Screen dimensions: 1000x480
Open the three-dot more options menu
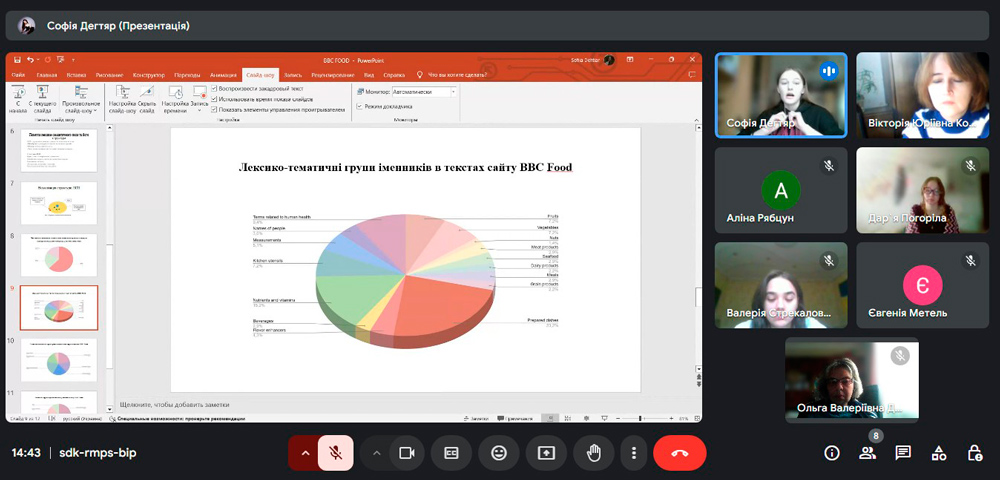[x=634, y=453]
